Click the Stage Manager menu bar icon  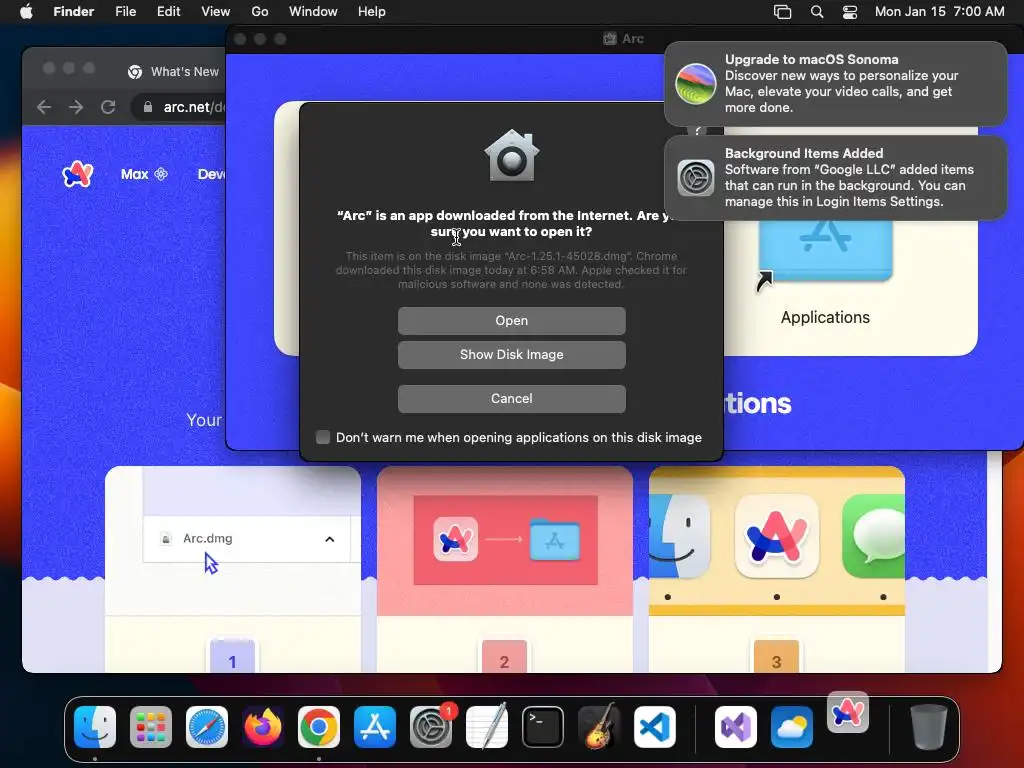click(x=782, y=12)
